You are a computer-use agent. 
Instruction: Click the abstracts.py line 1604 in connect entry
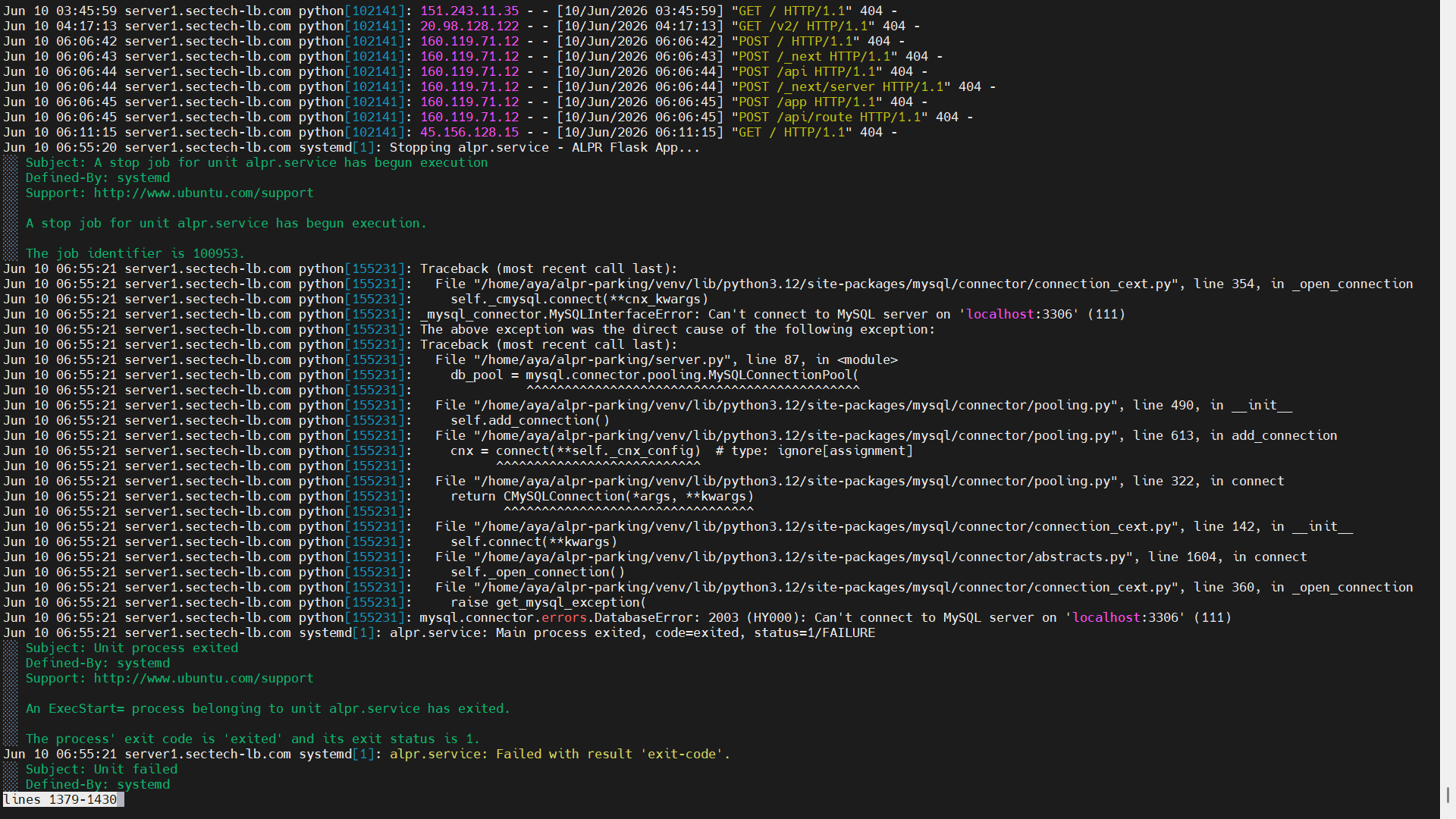click(x=871, y=557)
